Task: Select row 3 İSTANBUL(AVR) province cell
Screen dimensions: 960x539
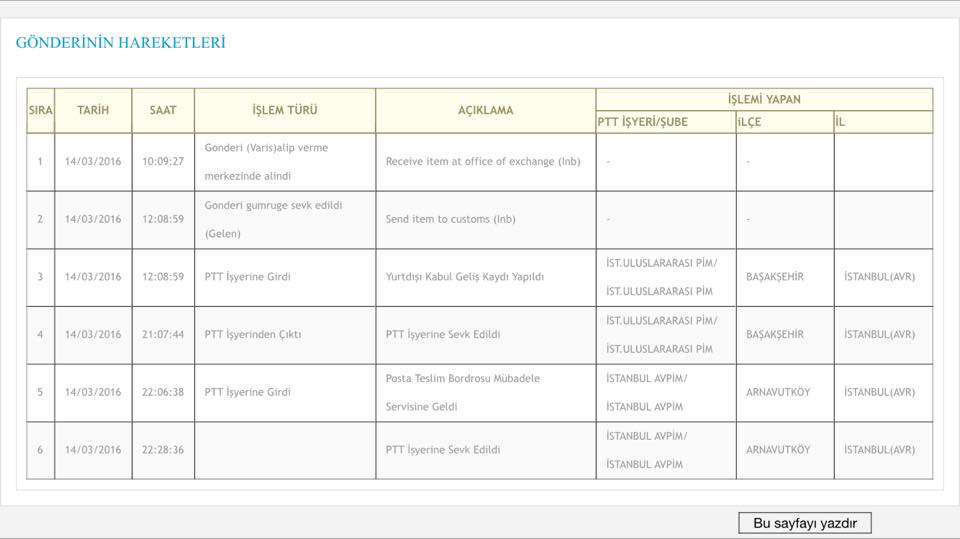Action: [883, 277]
